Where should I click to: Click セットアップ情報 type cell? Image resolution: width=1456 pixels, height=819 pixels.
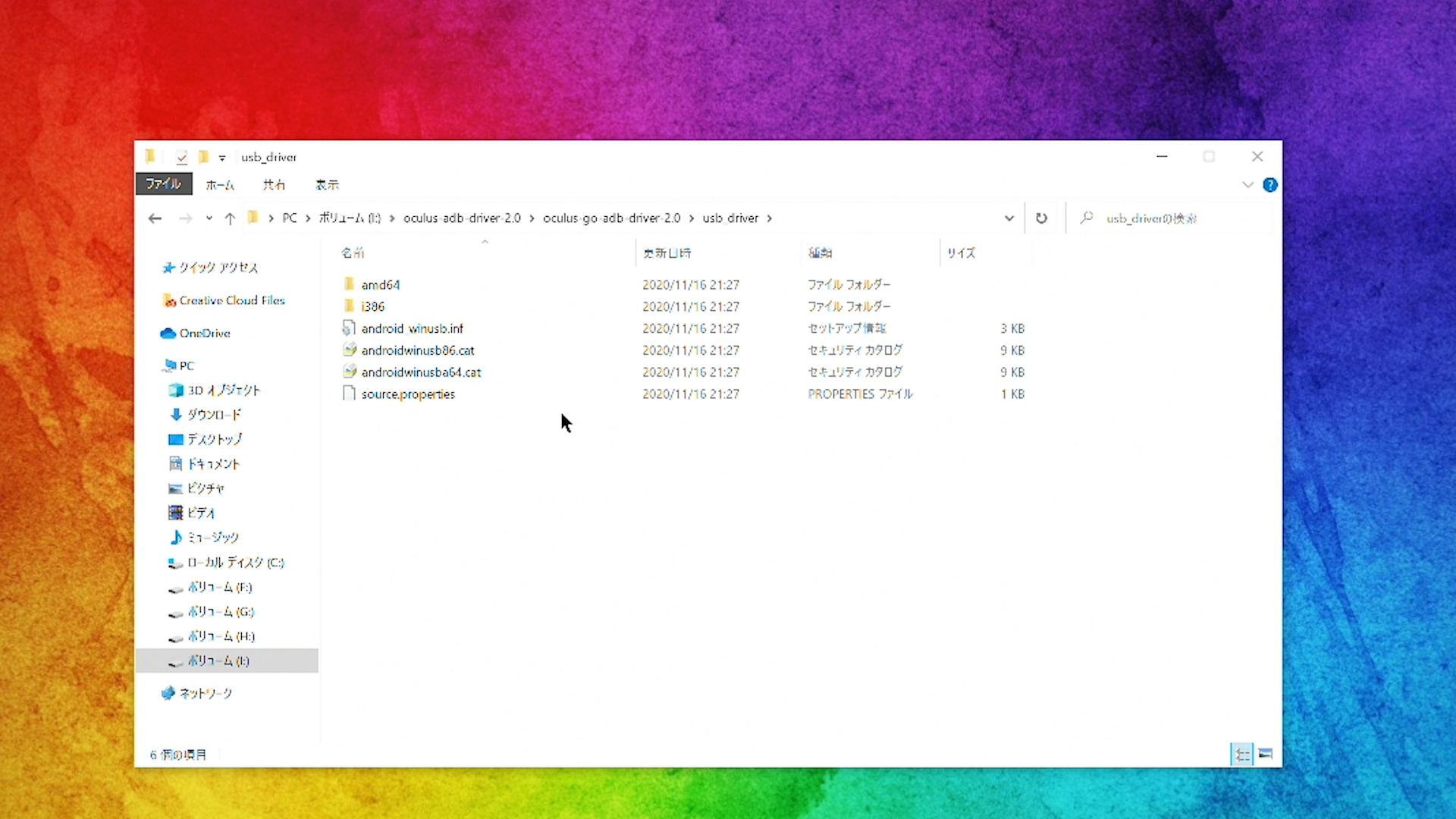(846, 328)
